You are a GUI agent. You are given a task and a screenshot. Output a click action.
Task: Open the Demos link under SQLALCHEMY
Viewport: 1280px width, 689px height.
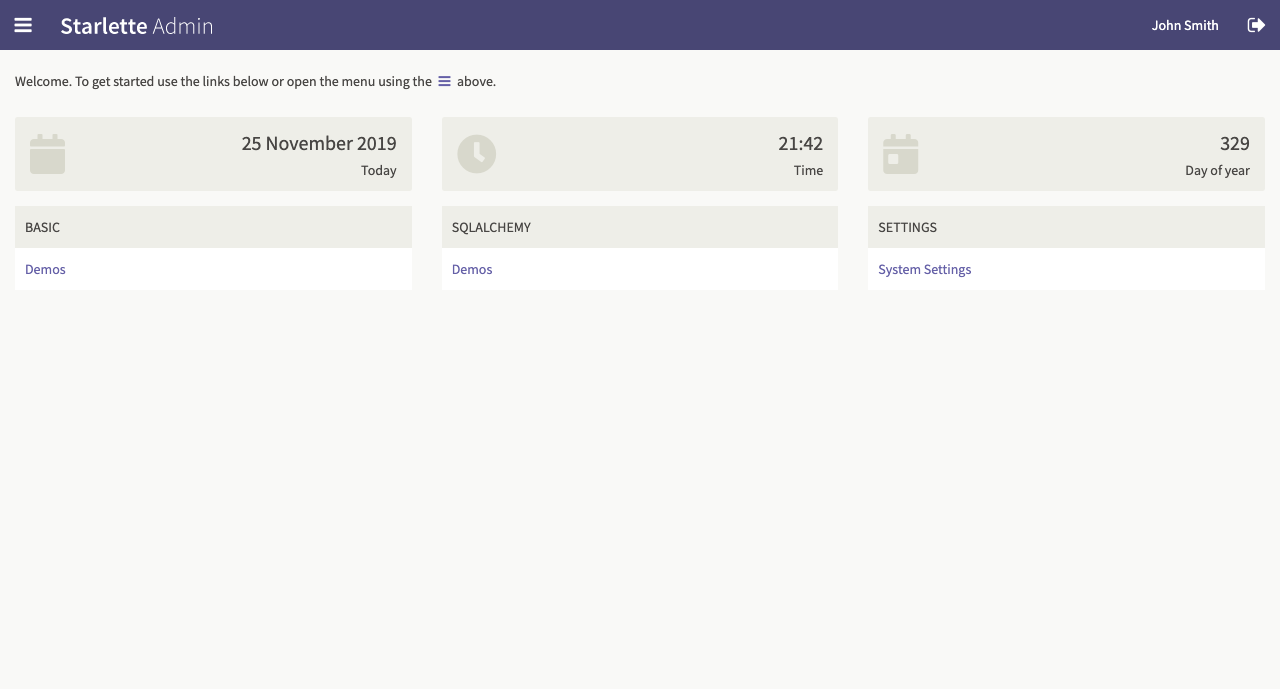coord(471,269)
